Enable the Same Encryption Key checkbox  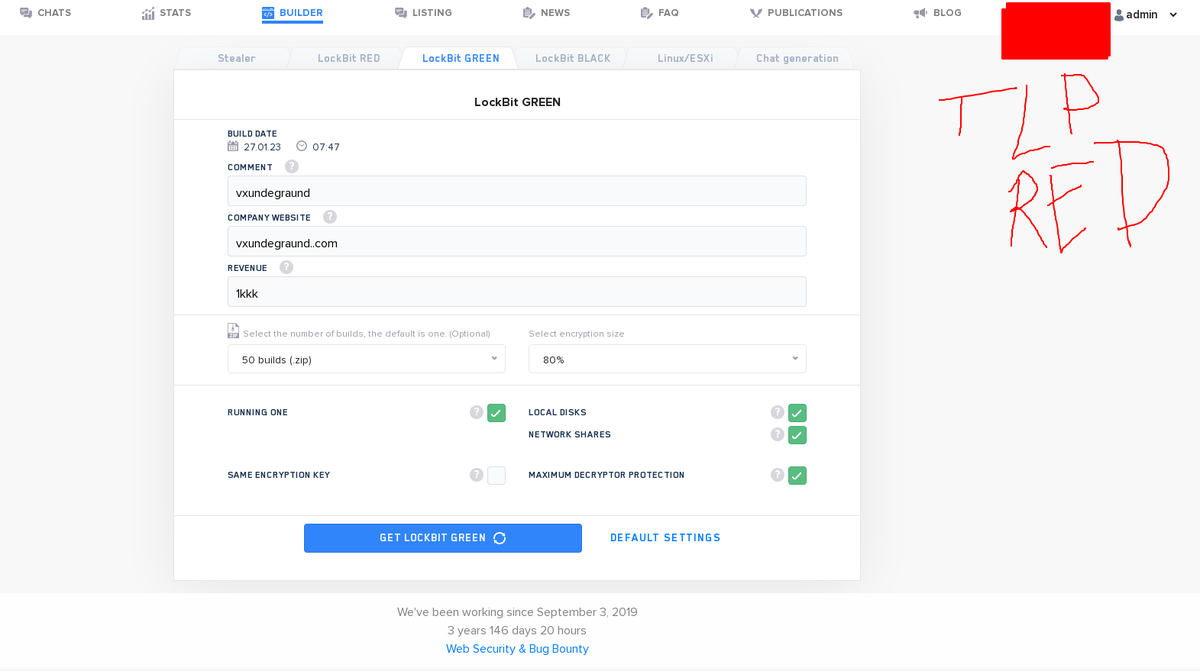click(496, 476)
